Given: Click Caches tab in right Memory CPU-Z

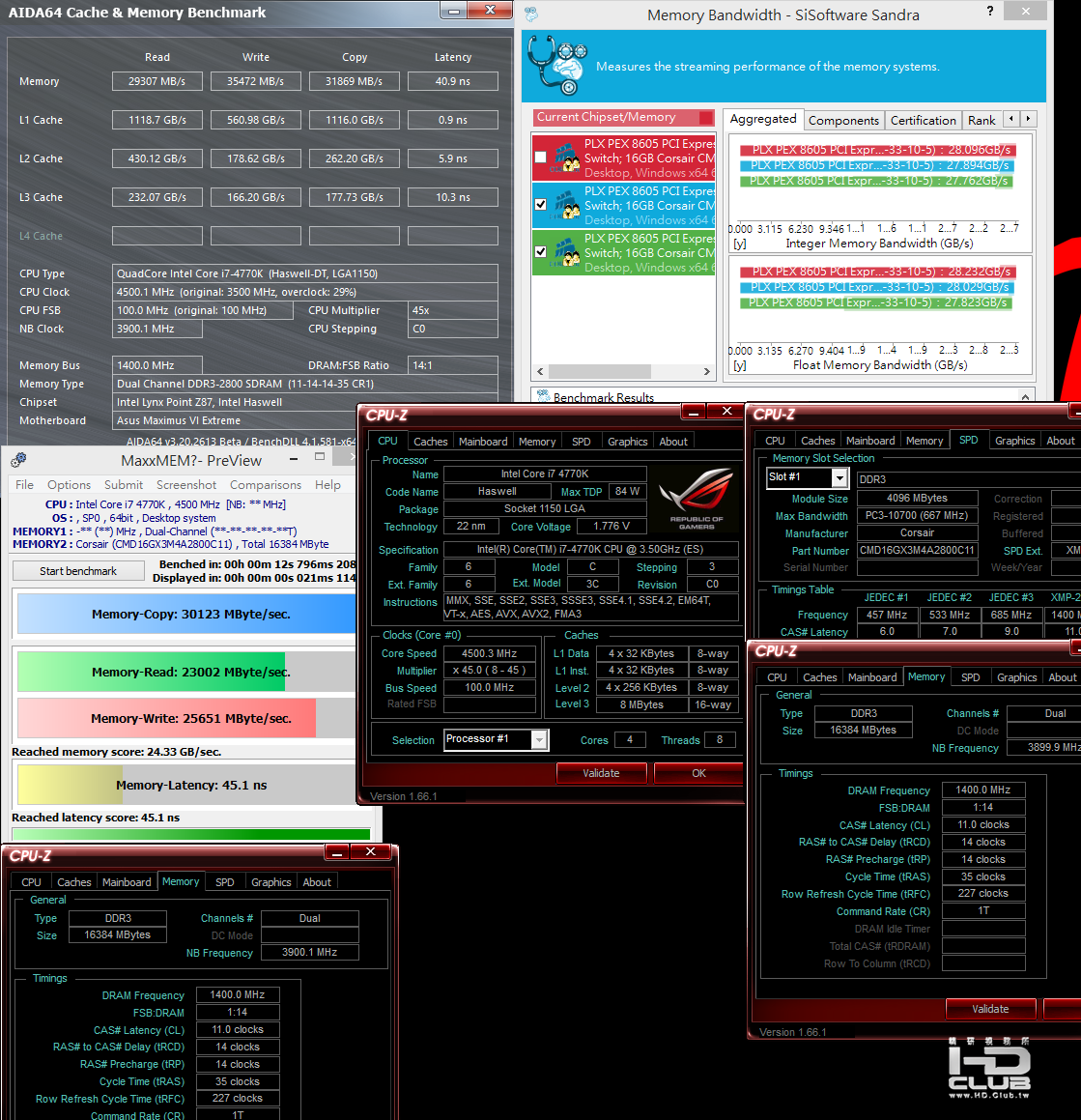Looking at the screenshot, I should (819, 677).
